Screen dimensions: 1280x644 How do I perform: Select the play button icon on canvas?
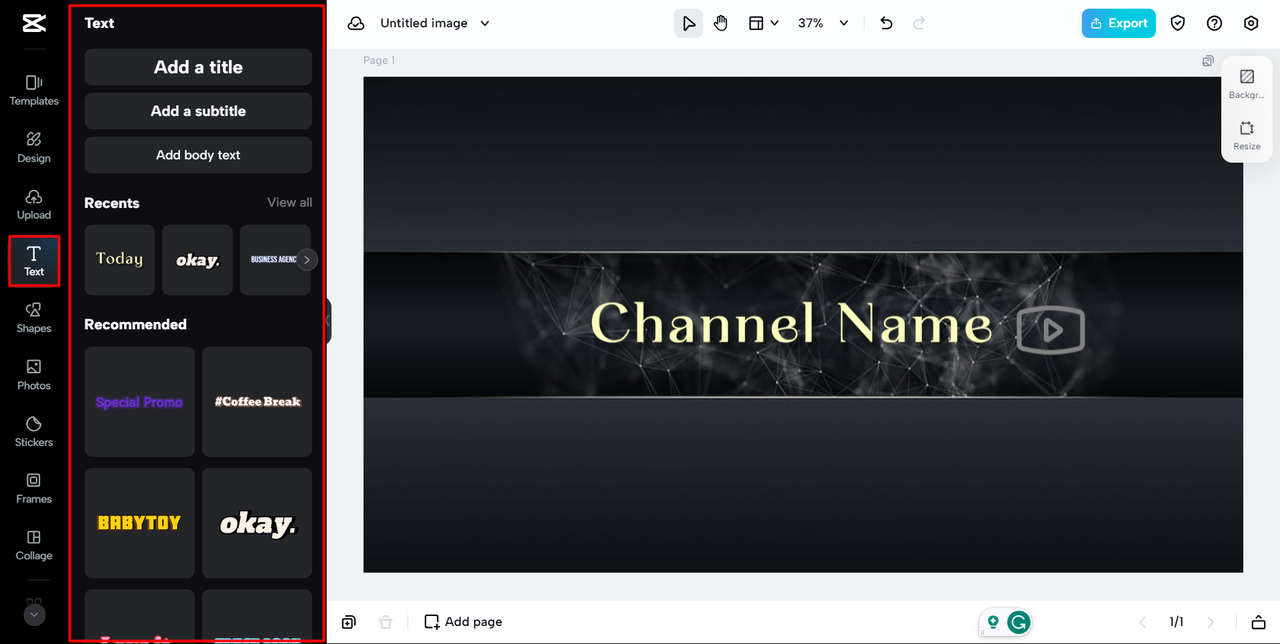tap(1050, 330)
